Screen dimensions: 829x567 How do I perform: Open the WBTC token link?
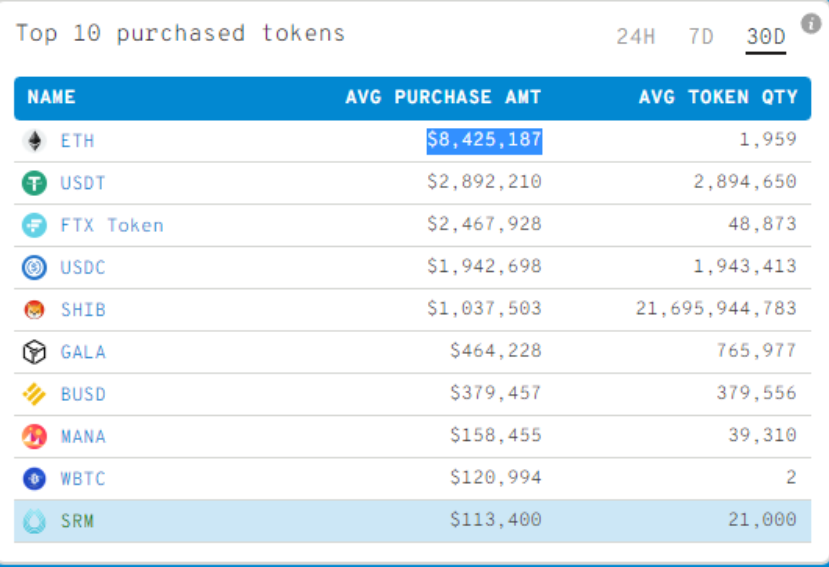tap(83, 479)
